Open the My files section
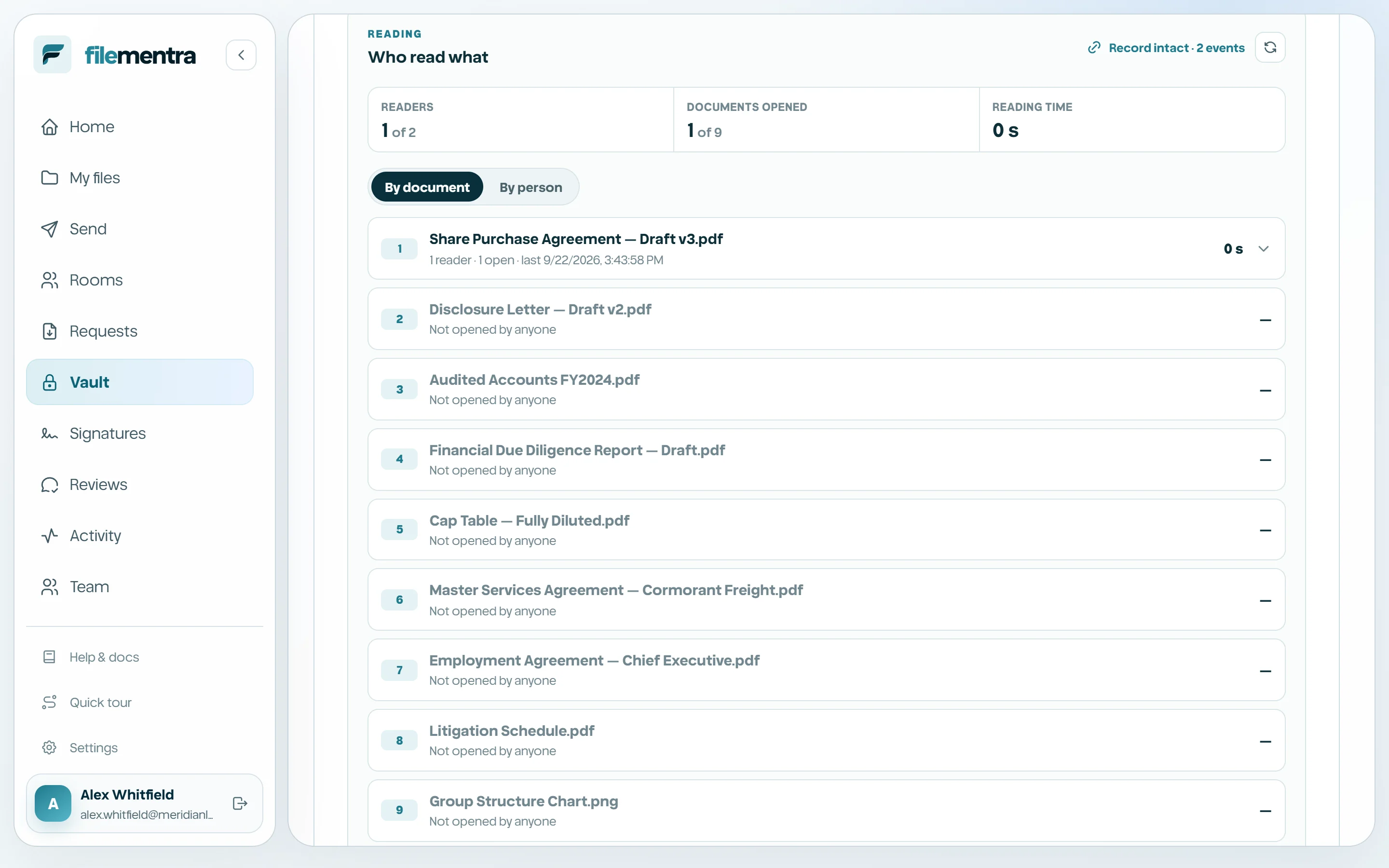The image size is (1389, 868). [139, 178]
